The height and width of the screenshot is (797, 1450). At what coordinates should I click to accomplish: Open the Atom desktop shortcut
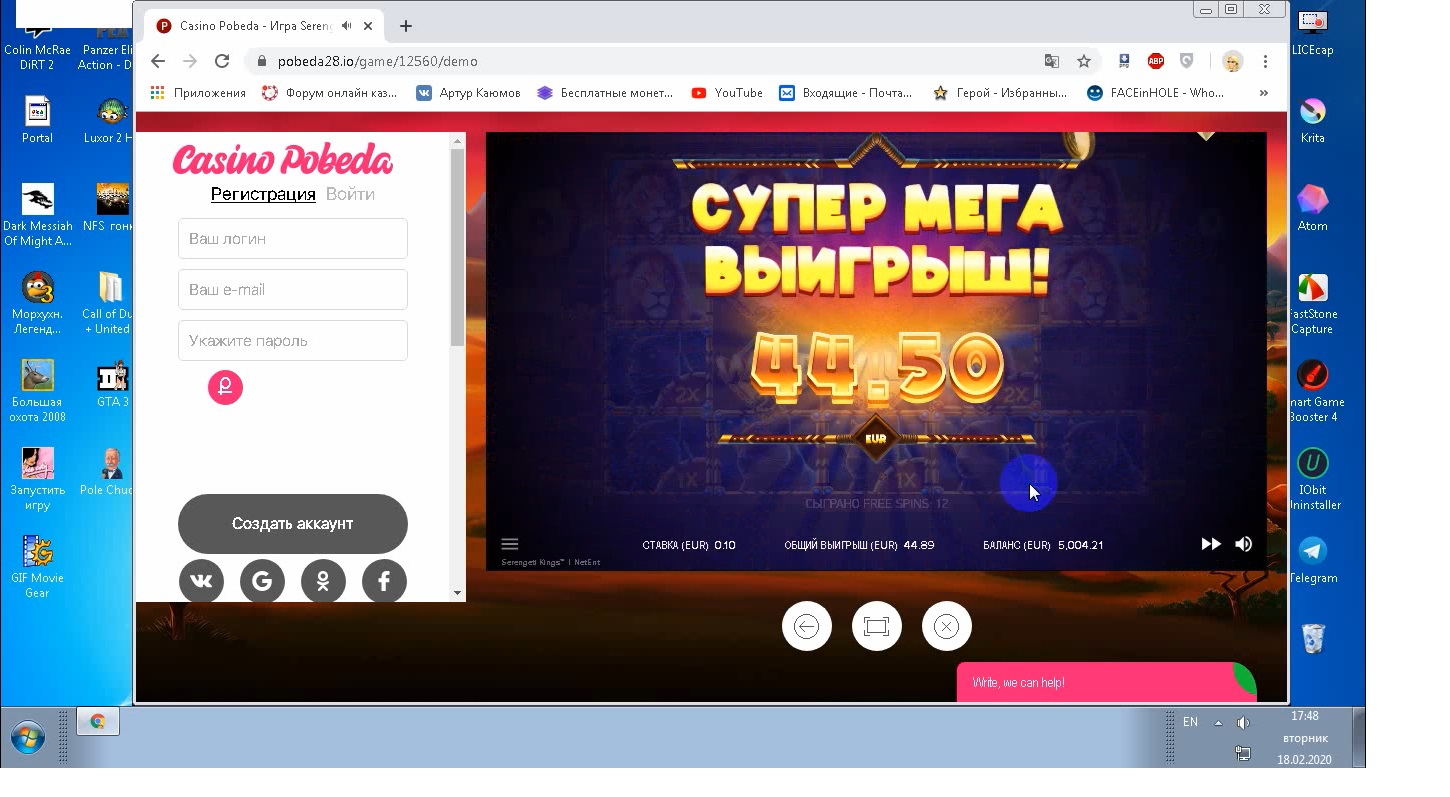coord(1312,208)
